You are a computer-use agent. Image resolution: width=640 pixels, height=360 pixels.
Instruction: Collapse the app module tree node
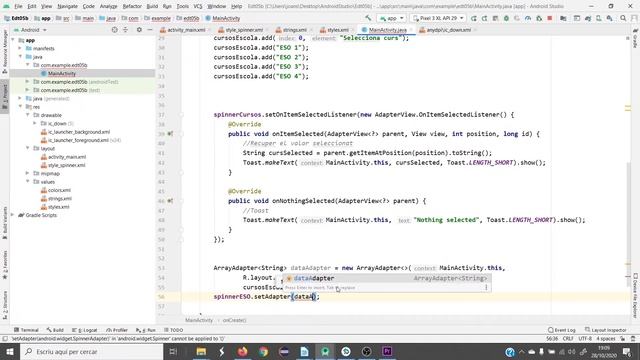coord(13,40)
